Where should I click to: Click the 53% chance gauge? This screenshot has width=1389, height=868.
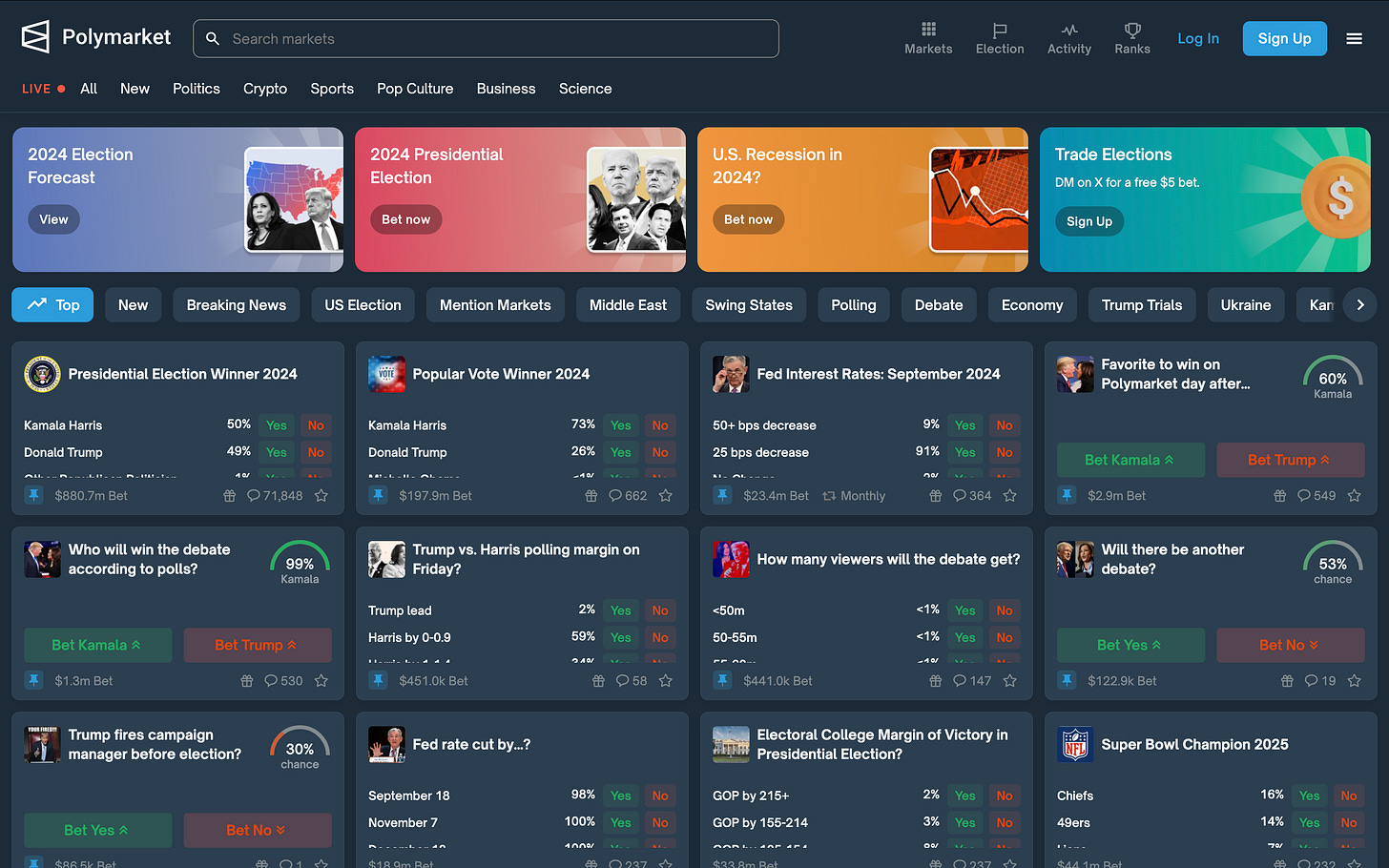point(1333,563)
